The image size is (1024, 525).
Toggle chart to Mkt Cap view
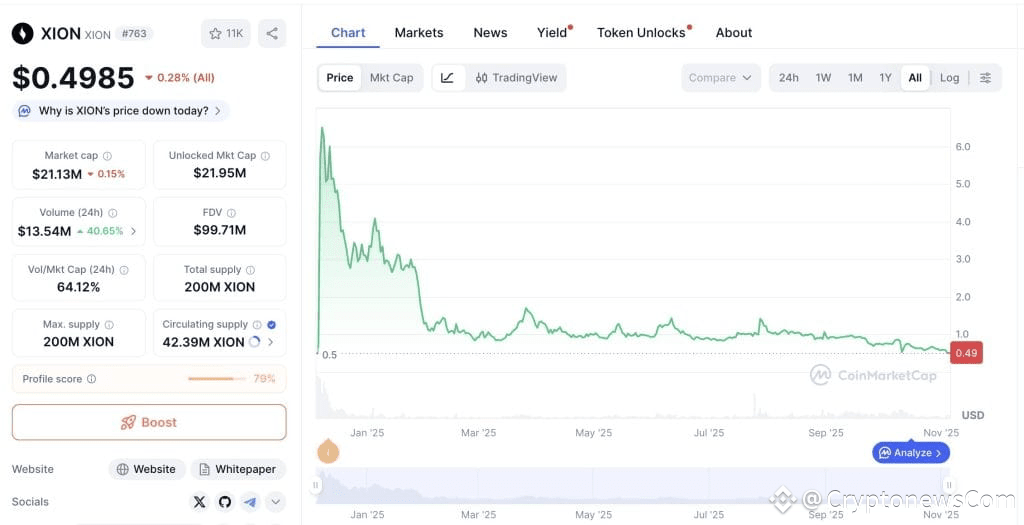(x=391, y=78)
